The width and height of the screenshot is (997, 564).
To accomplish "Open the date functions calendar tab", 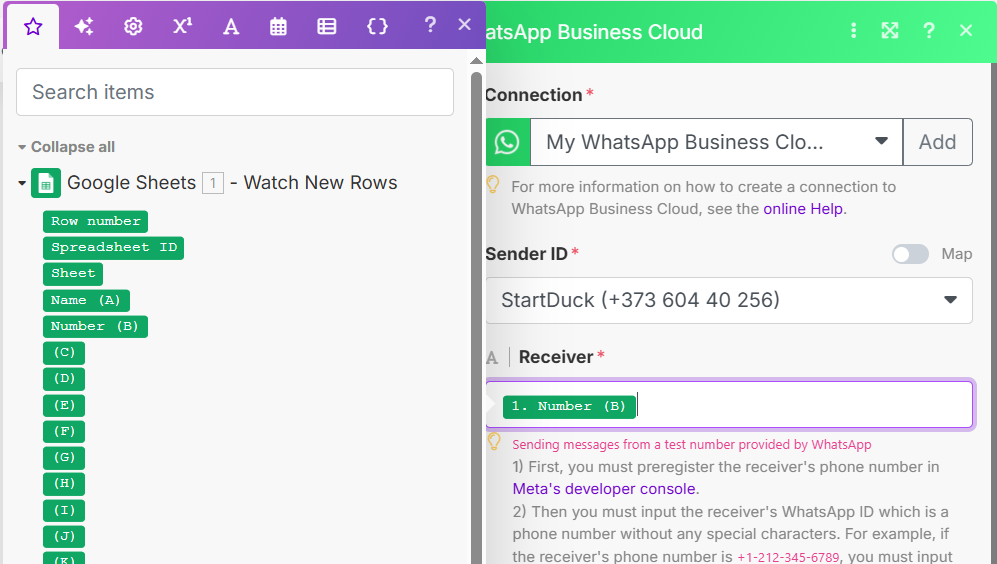I will (278, 27).
